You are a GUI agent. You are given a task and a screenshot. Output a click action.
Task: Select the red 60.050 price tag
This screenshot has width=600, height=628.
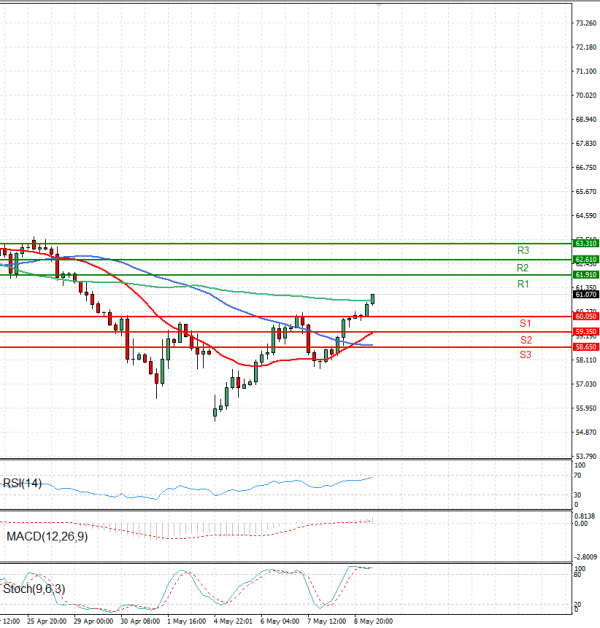pos(585,316)
